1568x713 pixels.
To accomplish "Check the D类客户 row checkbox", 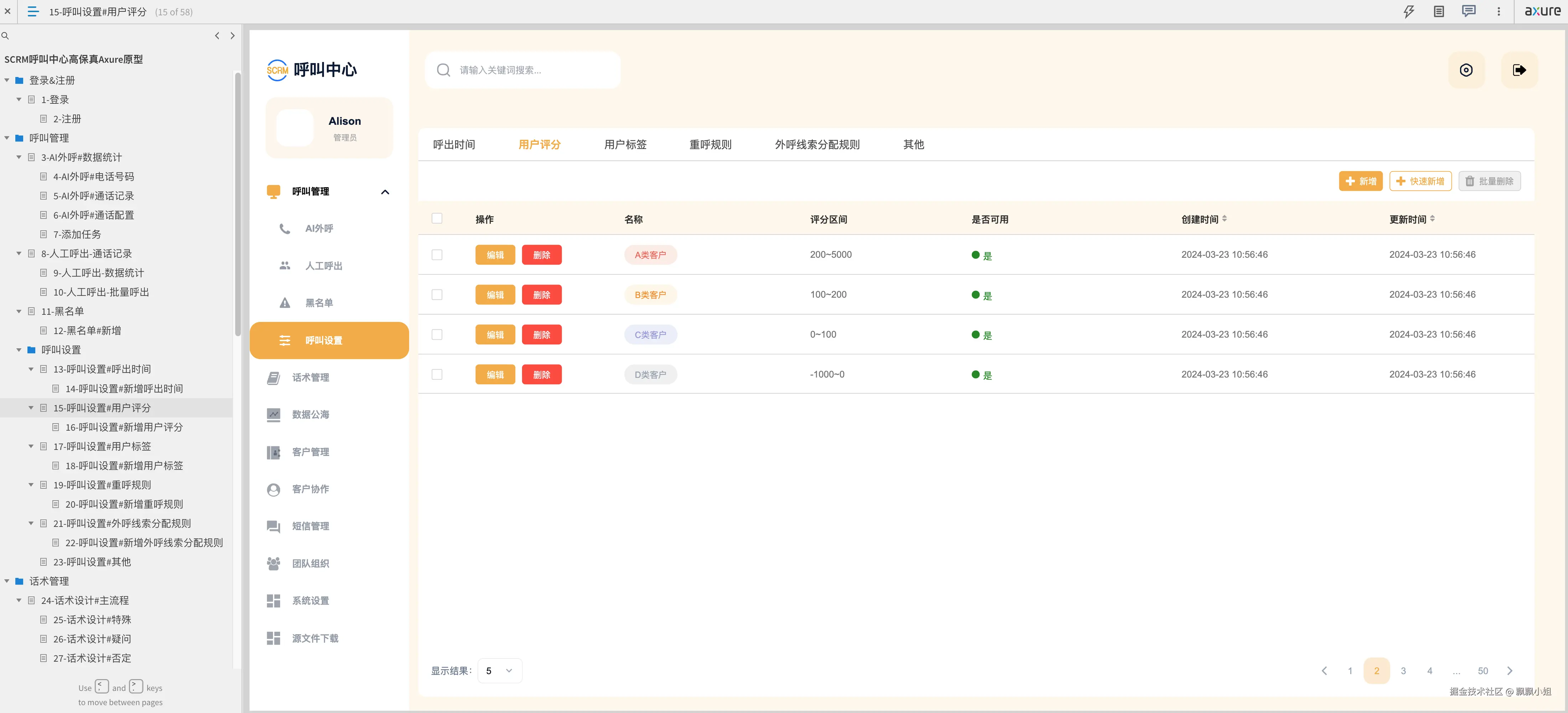I will [437, 374].
